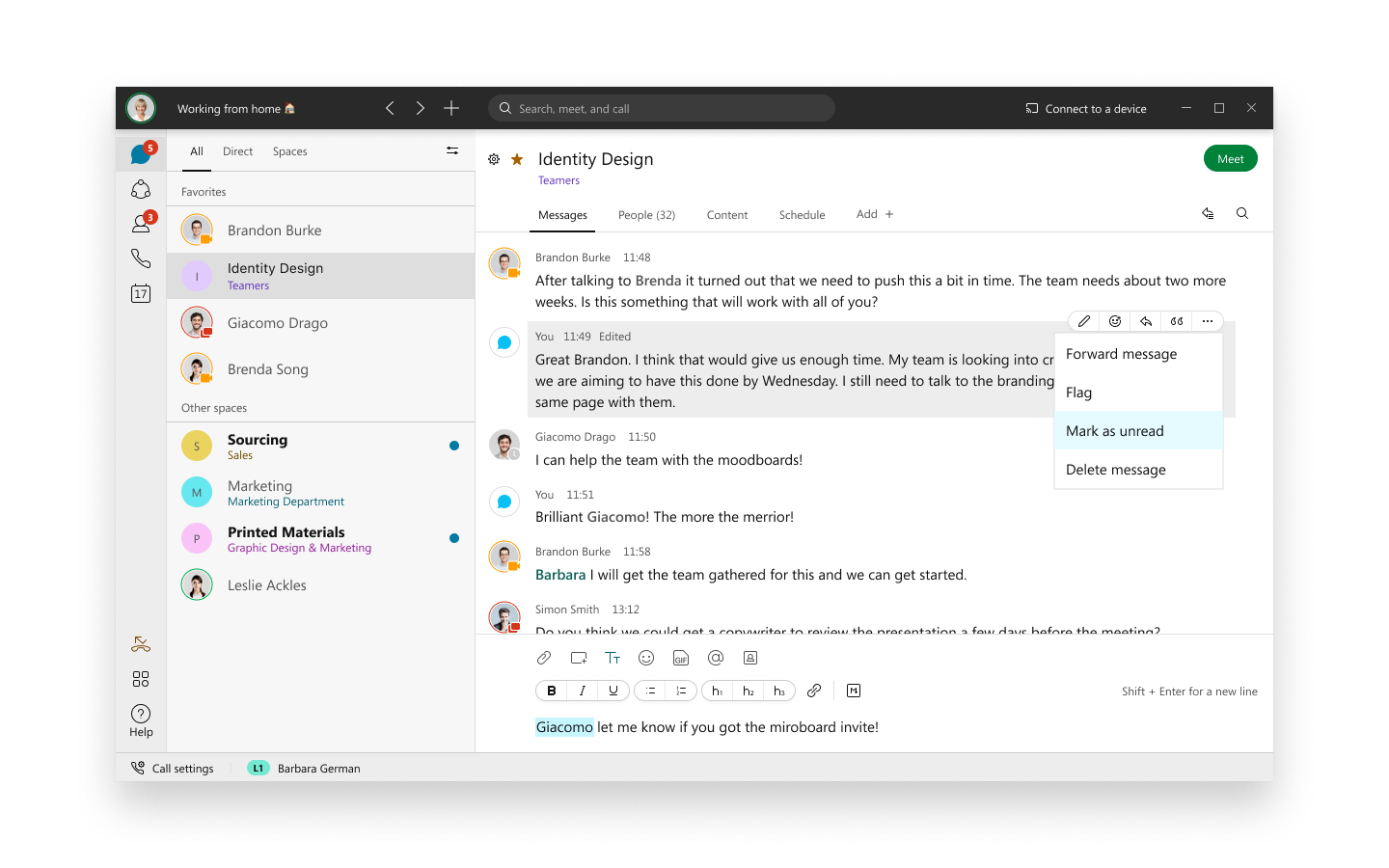The width and height of the screenshot is (1389, 868).
Task: Toggle the Markdown mode button
Action: (854, 691)
